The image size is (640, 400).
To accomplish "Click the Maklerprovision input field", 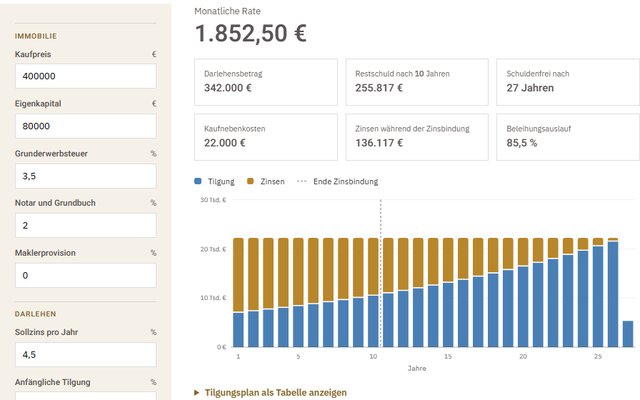I will coord(86,275).
